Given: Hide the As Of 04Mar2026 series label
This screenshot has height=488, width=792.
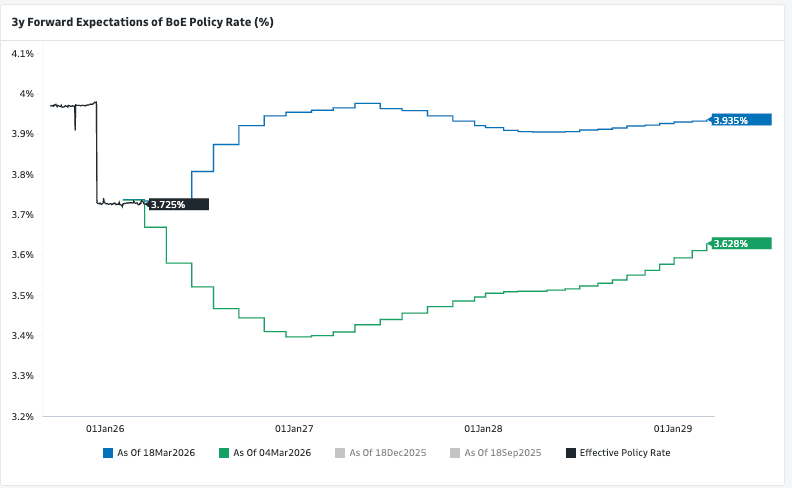Looking at the screenshot, I should click(272, 453).
